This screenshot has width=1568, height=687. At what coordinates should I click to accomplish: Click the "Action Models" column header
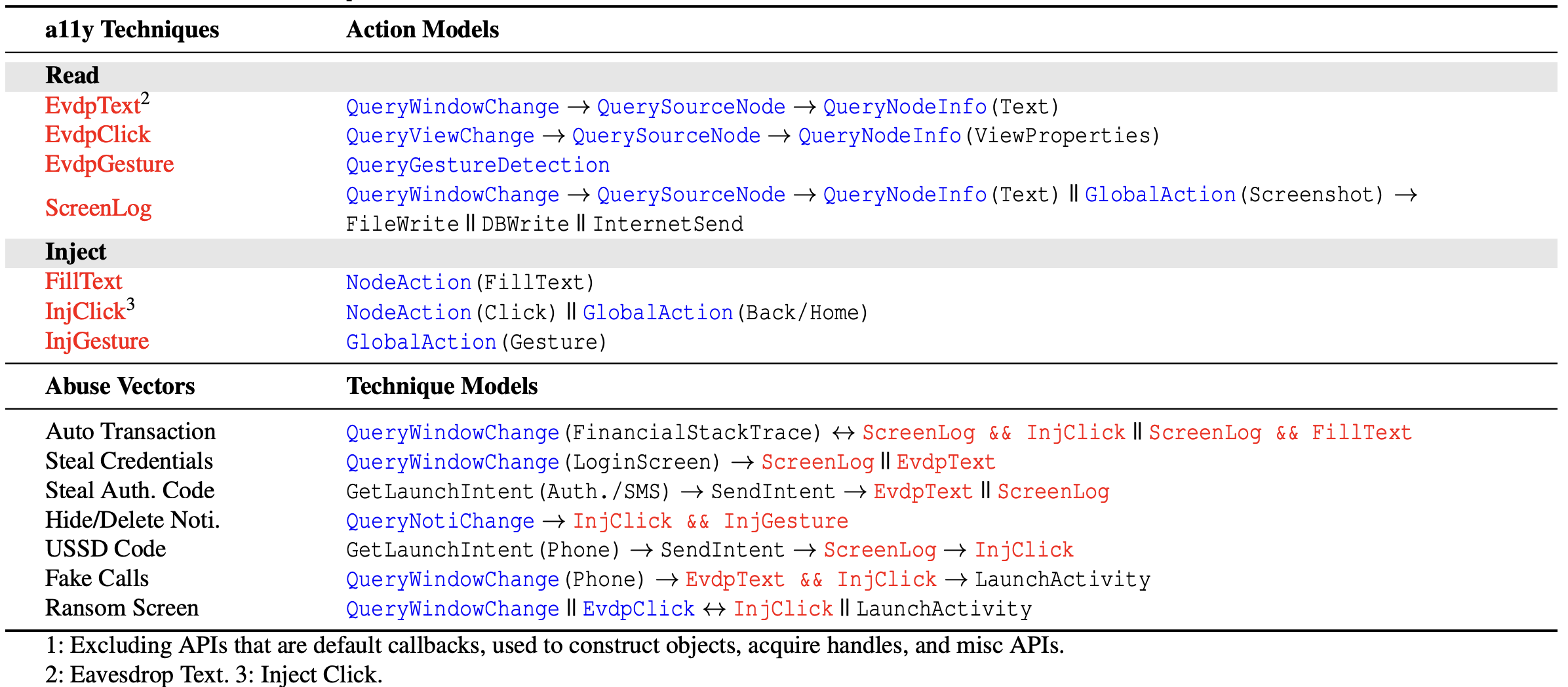coord(422,30)
